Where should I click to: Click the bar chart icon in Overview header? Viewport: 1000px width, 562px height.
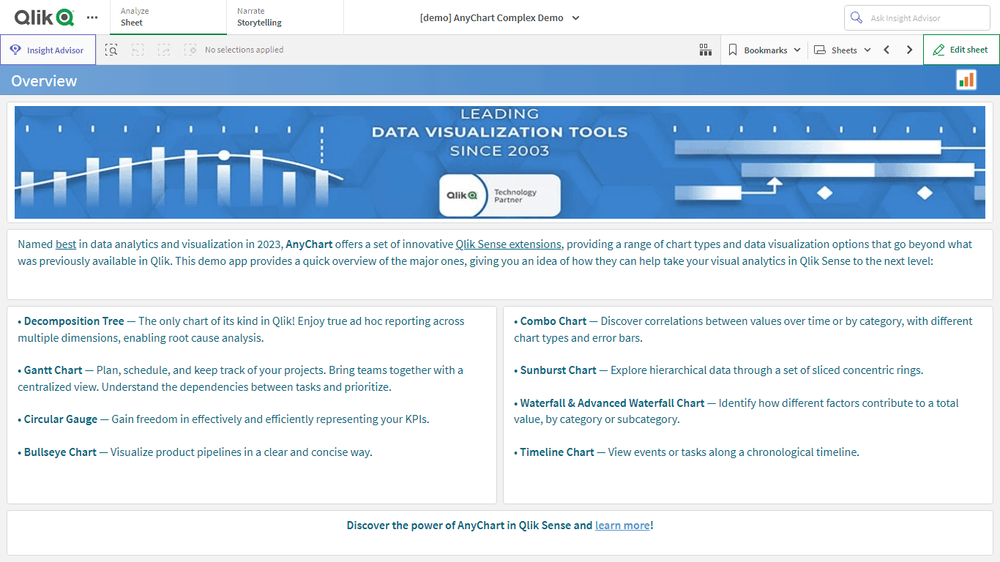(966, 80)
